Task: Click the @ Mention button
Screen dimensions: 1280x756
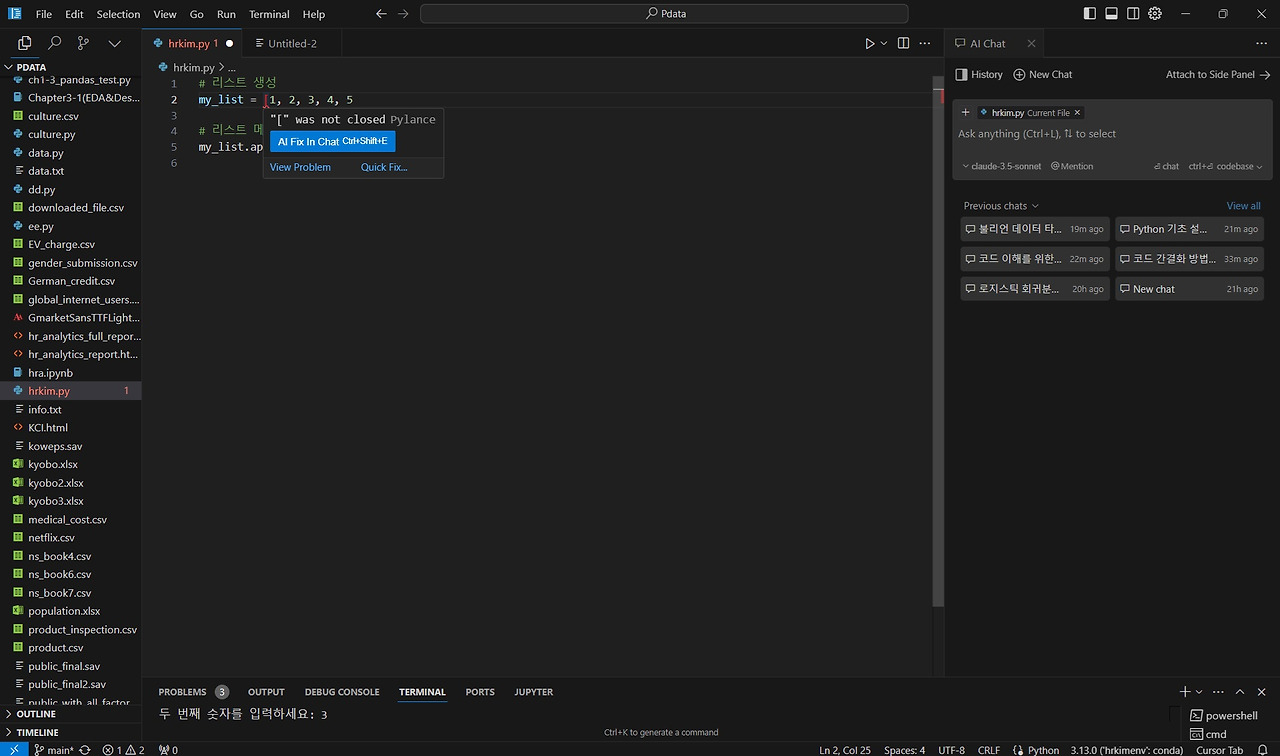Action: (1072, 166)
